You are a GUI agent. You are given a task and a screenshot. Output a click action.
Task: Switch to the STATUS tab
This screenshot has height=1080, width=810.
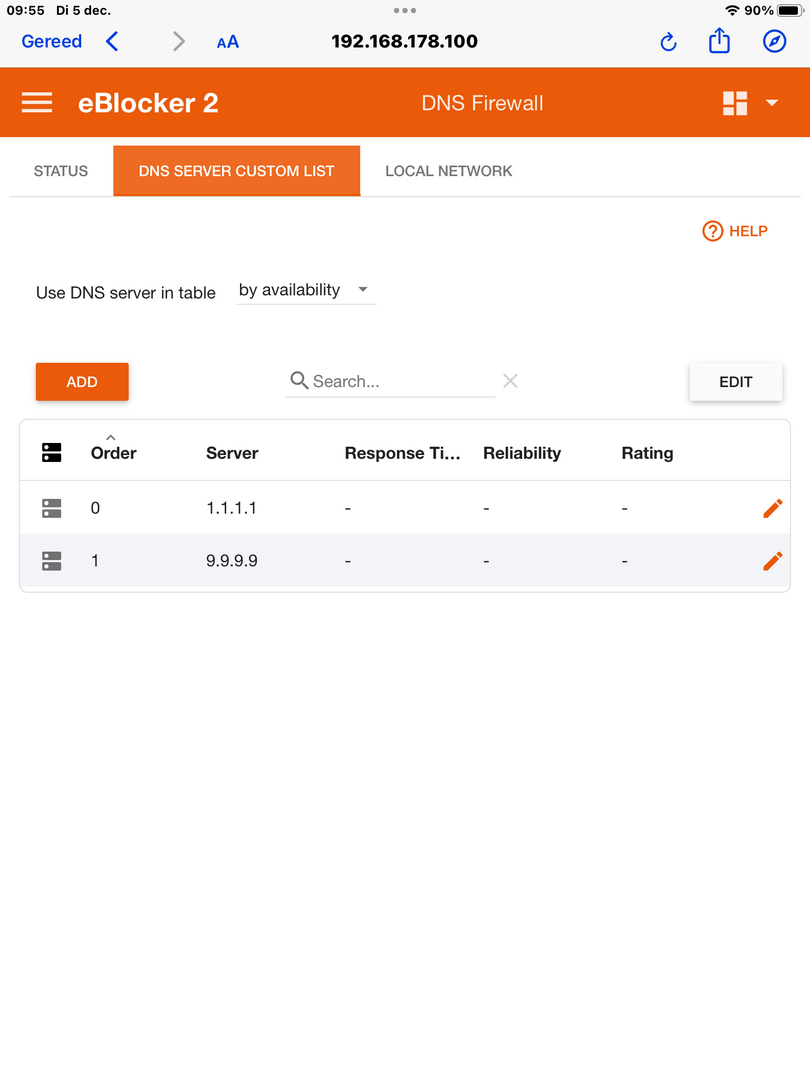[x=61, y=171]
